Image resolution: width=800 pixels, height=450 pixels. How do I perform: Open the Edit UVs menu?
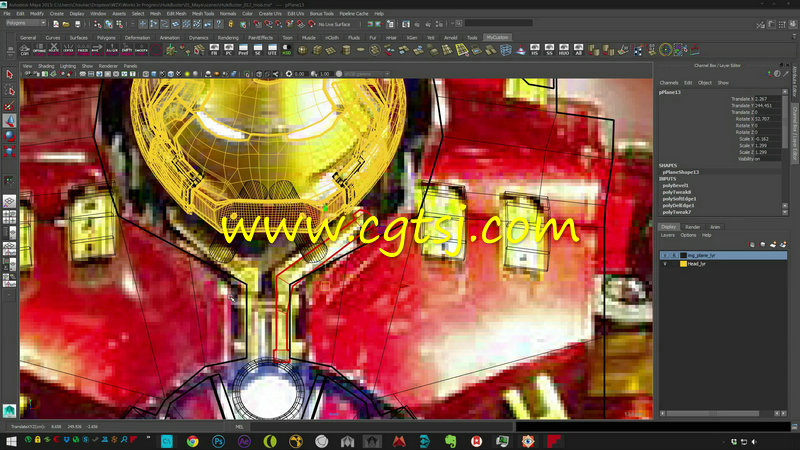pyautogui.click(x=296, y=14)
